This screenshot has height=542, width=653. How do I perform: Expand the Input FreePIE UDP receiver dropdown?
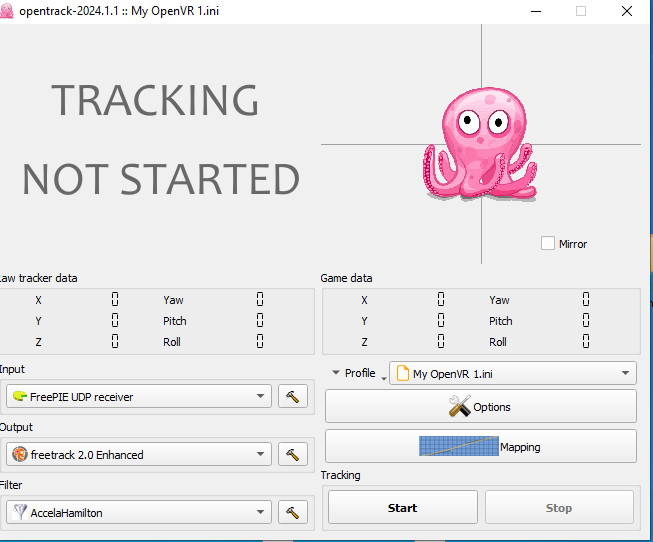tap(138, 397)
